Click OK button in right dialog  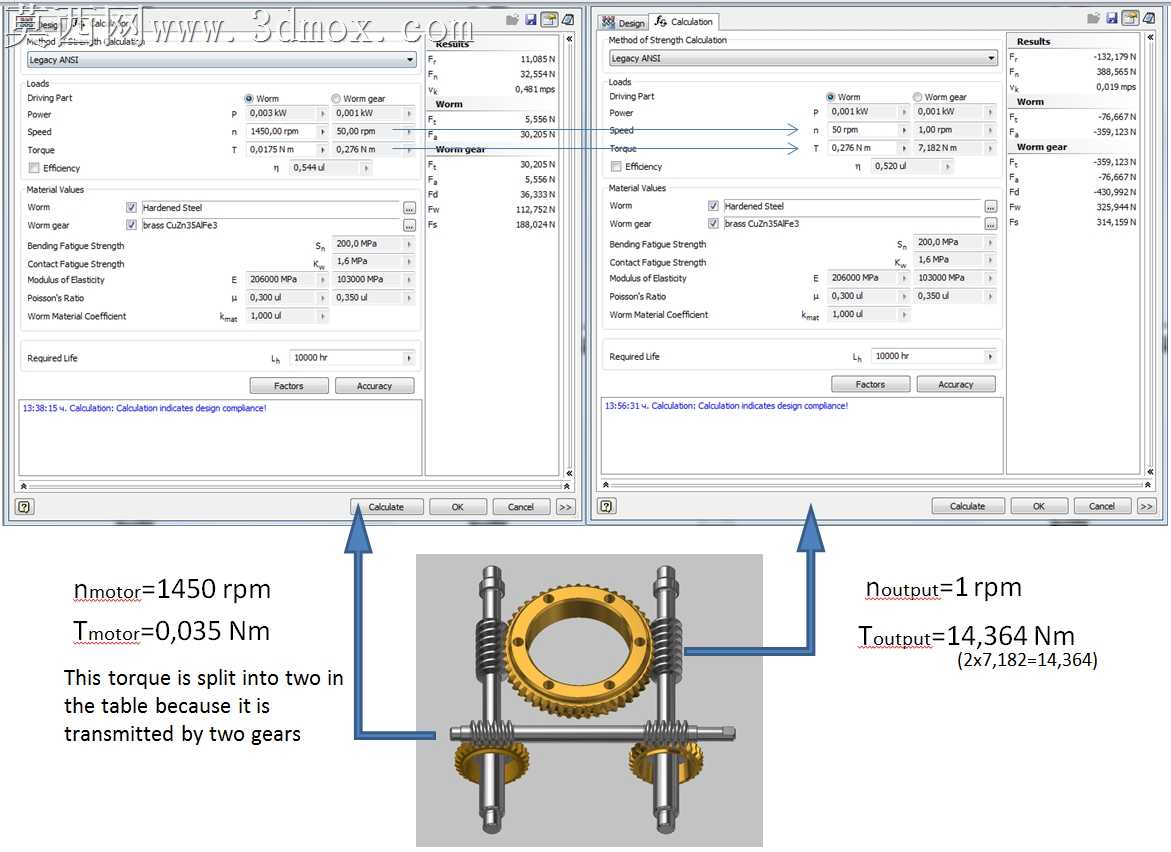[x=1039, y=506]
